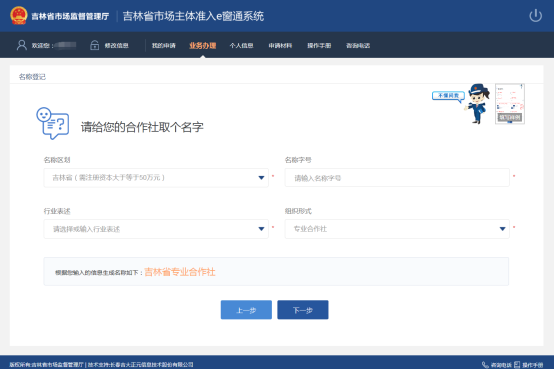
Task: Click the 吉林省市场监督管理厅 header text
Action: pos(70,16)
